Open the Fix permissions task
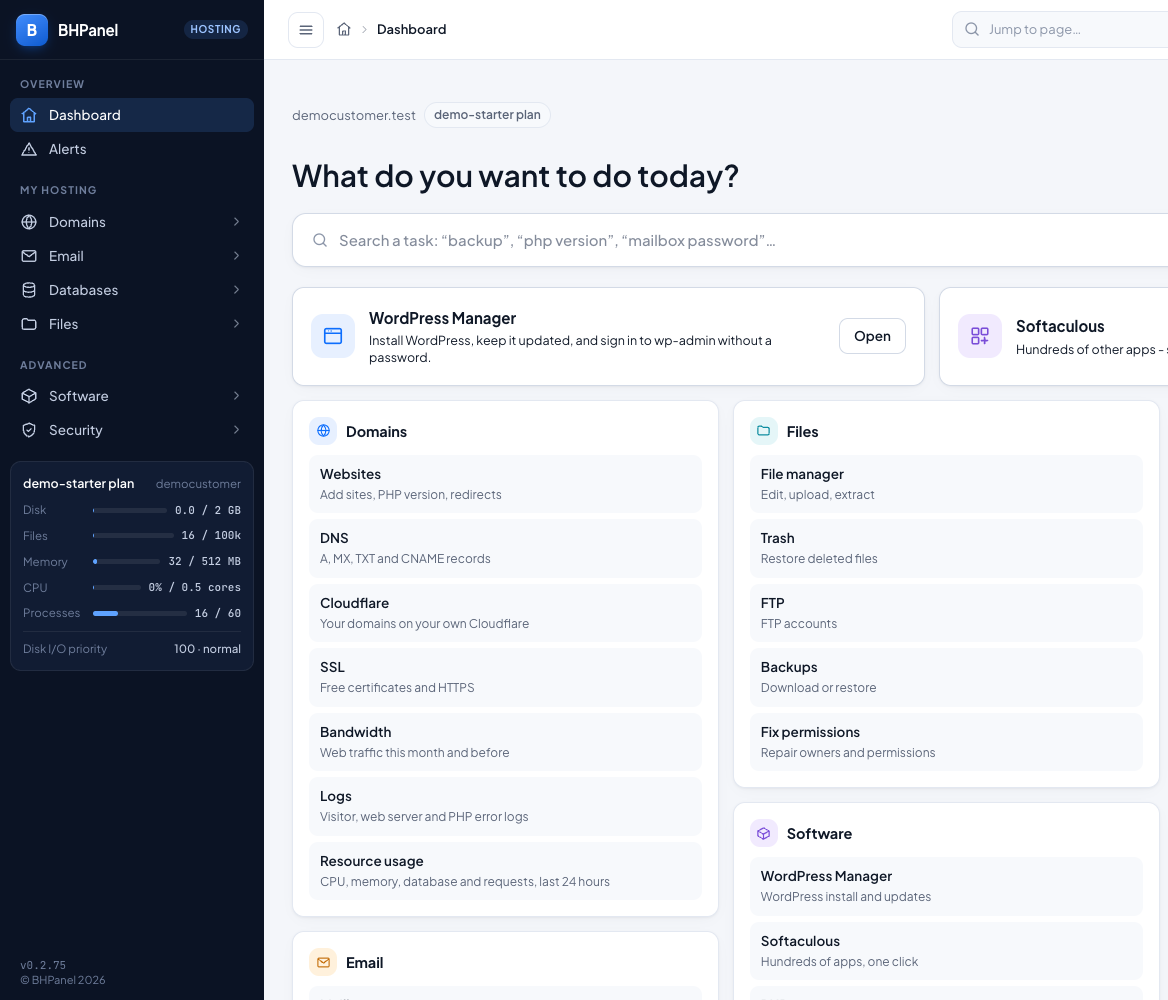This screenshot has height=1000, width=1168. tap(946, 741)
